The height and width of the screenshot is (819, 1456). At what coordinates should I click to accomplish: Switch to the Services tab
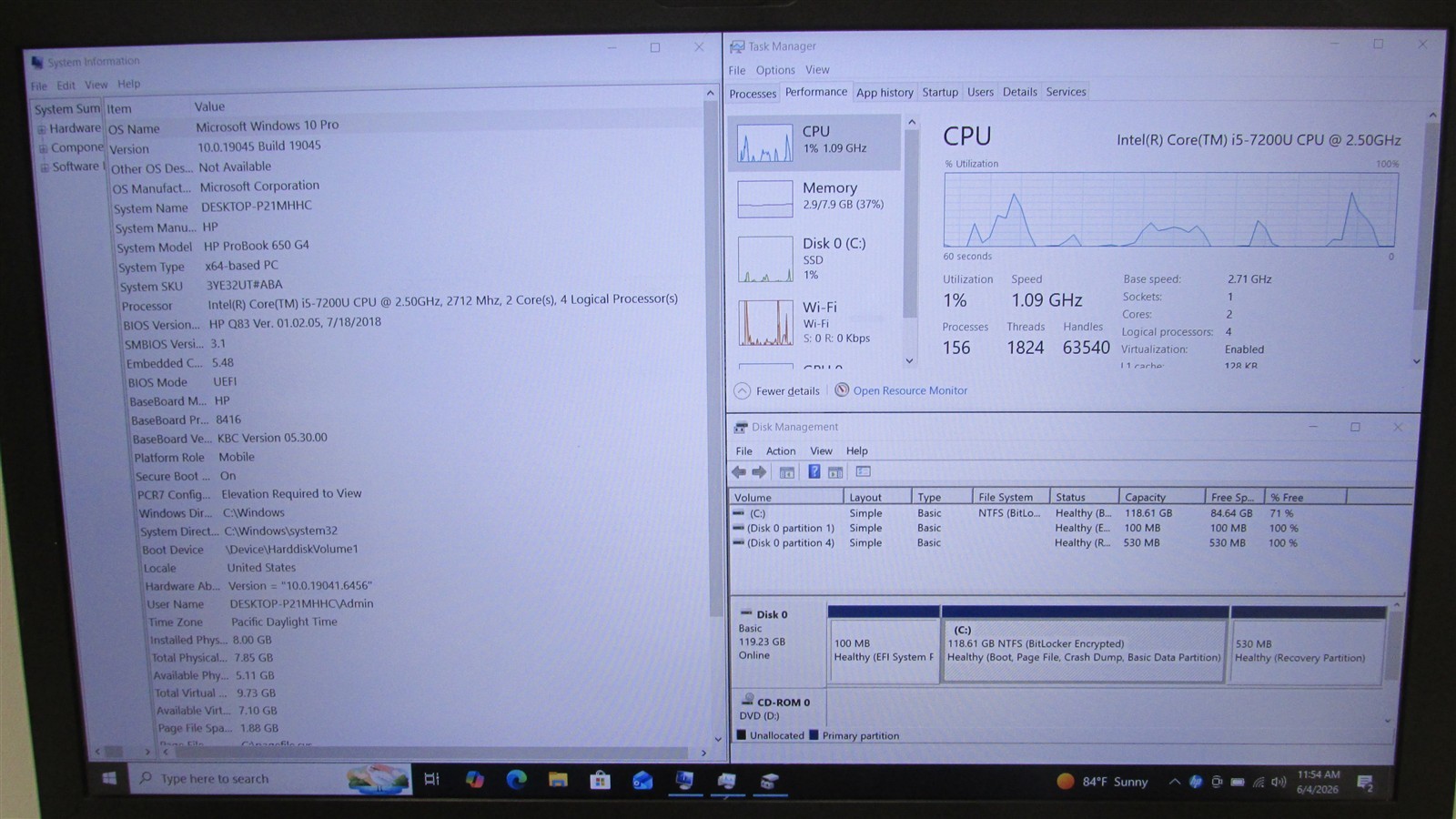tap(1066, 92)
